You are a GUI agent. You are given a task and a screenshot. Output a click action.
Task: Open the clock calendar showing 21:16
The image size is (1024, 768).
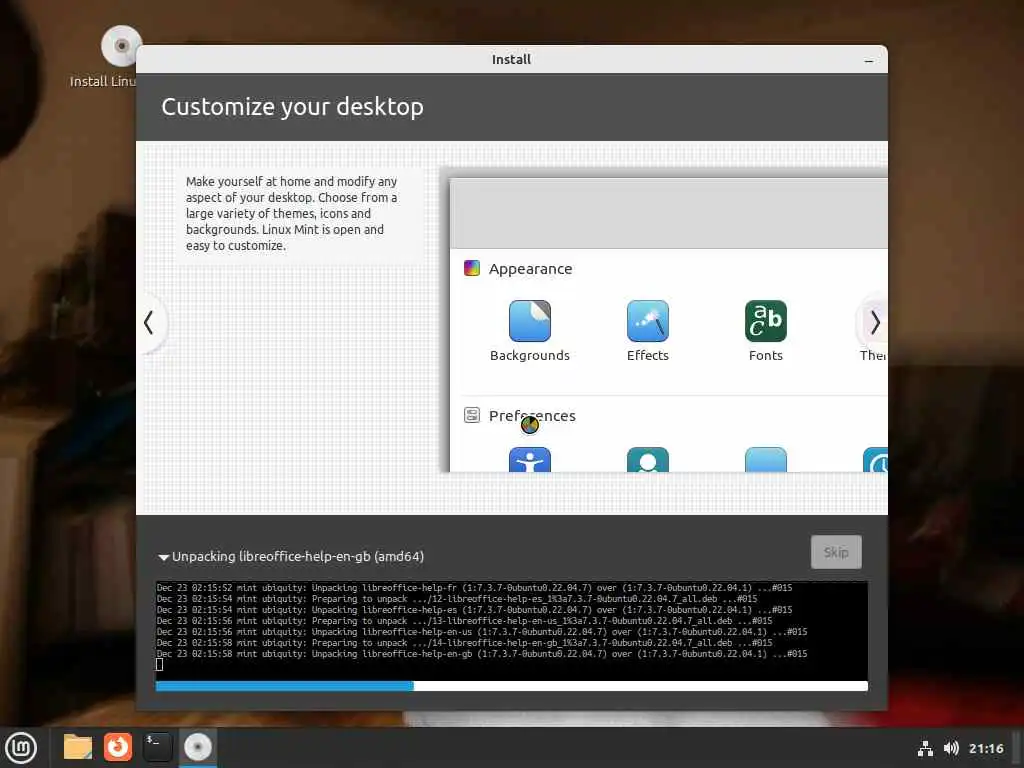(x=985, y=748)
